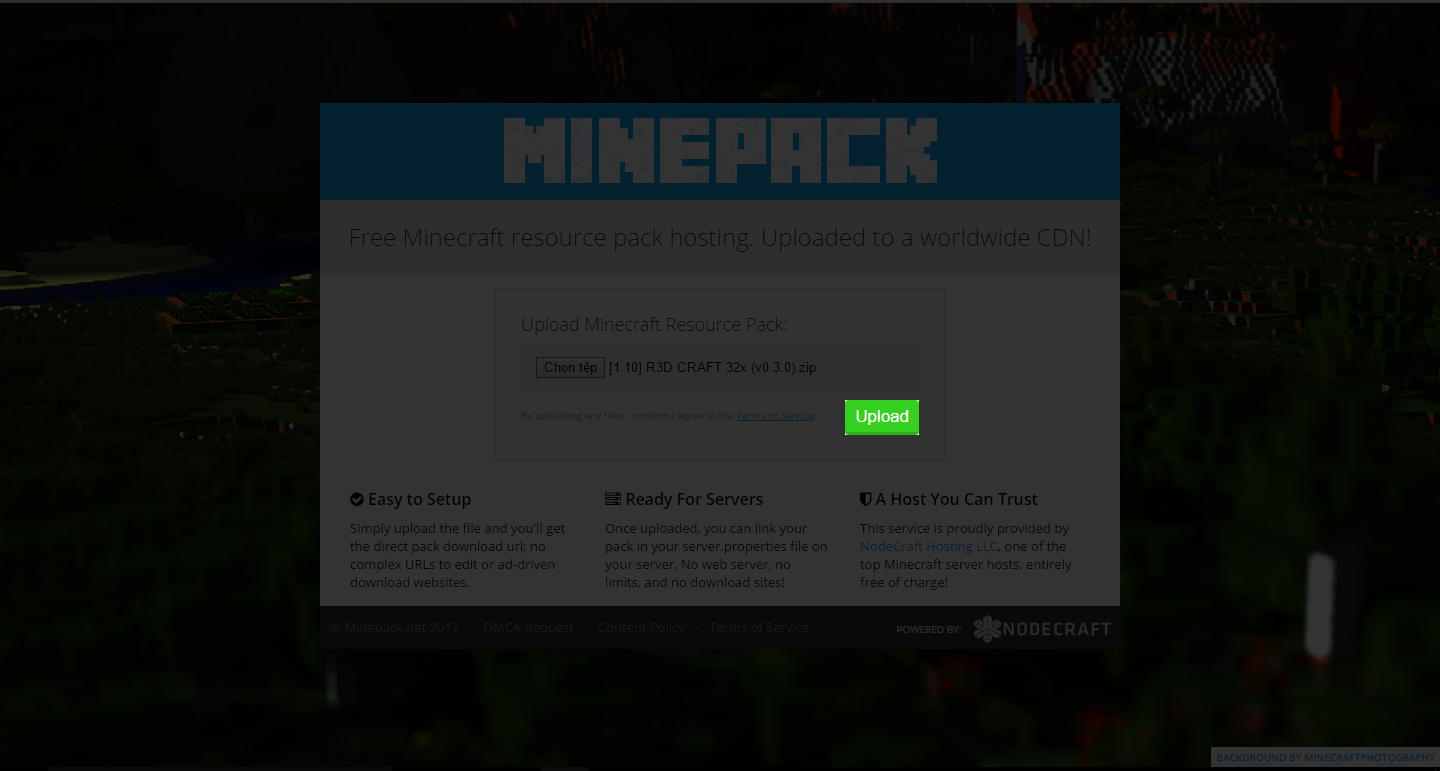
Task: Click the Chọn tệp file chooser button
Action: click(x=570, y=368)
